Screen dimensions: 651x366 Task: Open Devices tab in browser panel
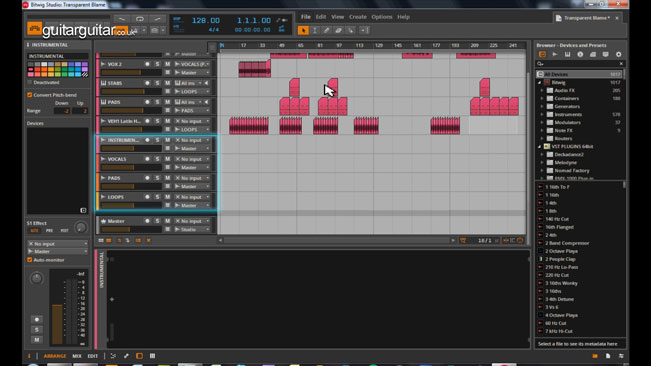pos(542,54)
